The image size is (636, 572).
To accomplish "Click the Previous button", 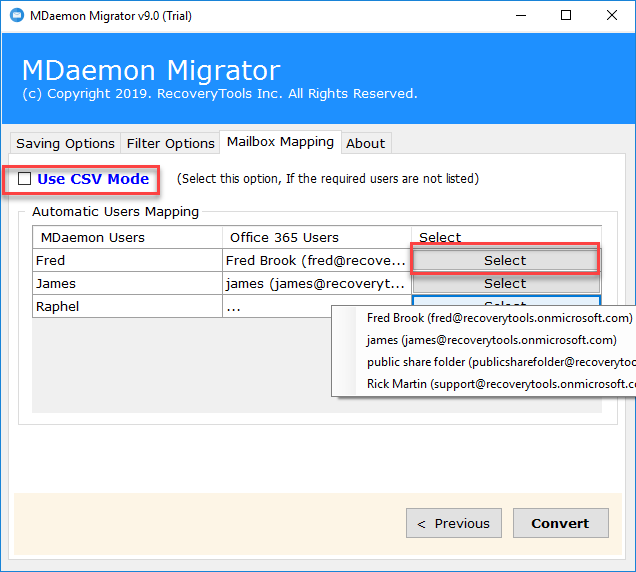I will (x=454, y=523).
